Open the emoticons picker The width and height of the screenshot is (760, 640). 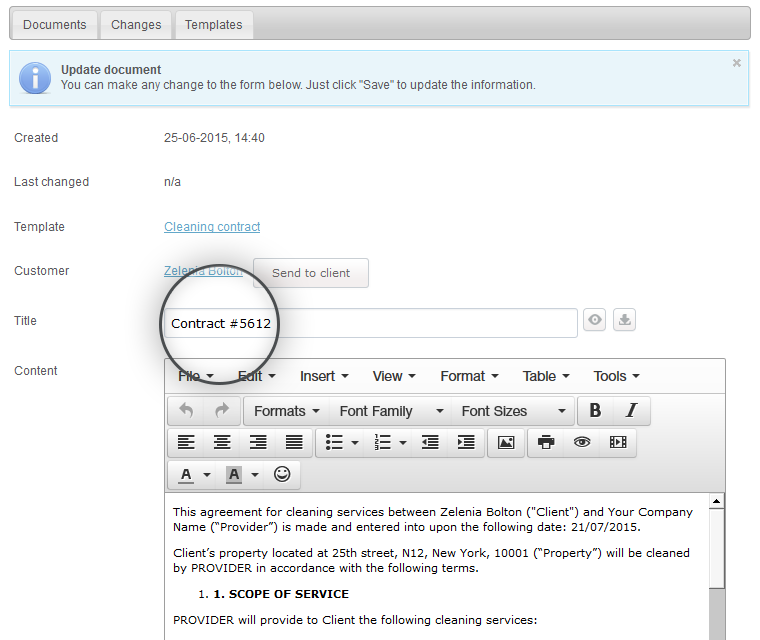coord(282,474)
